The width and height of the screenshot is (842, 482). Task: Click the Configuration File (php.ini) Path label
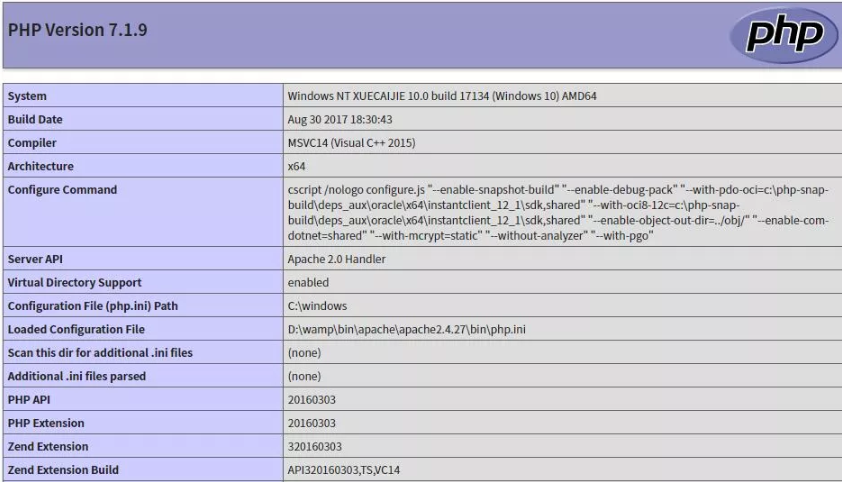click(x=92, y=306)
